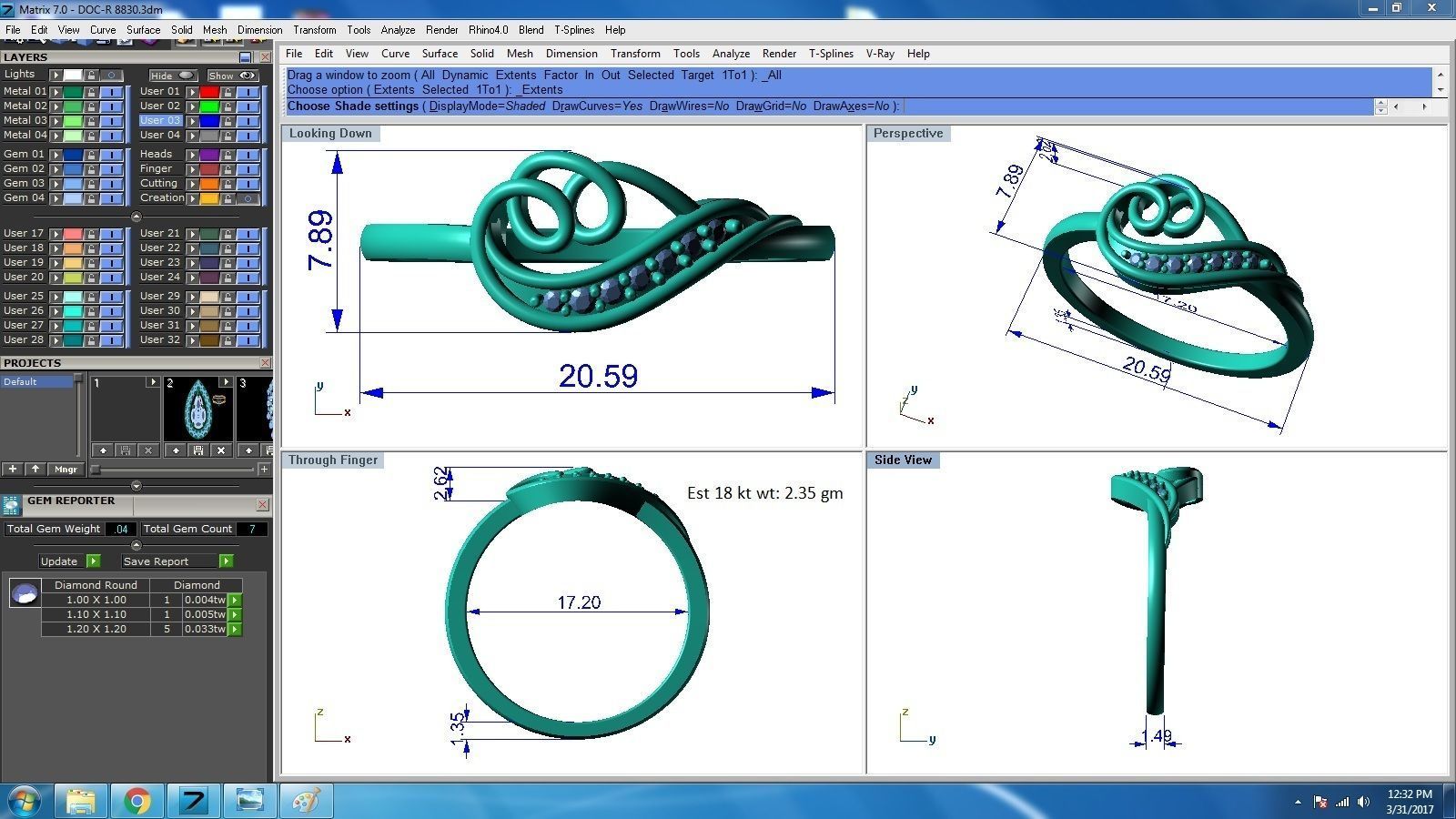The image size is (1456, 819).
Task: Open the project Mngr button
Action: [x=66, y=470]
